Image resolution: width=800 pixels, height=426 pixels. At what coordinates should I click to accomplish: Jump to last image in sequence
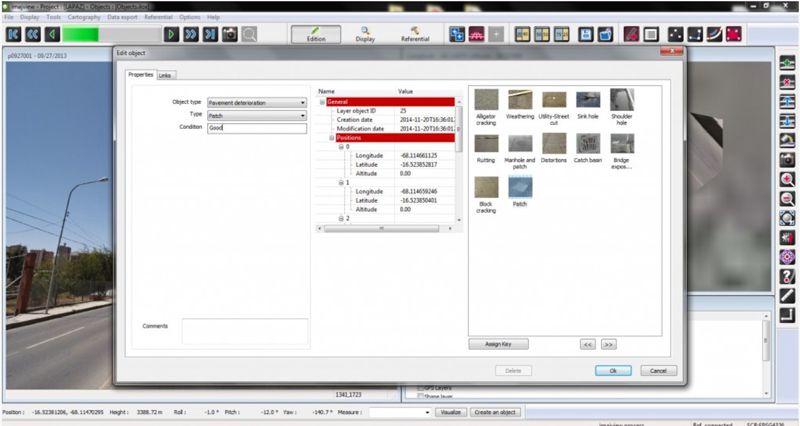click(210, 35)
